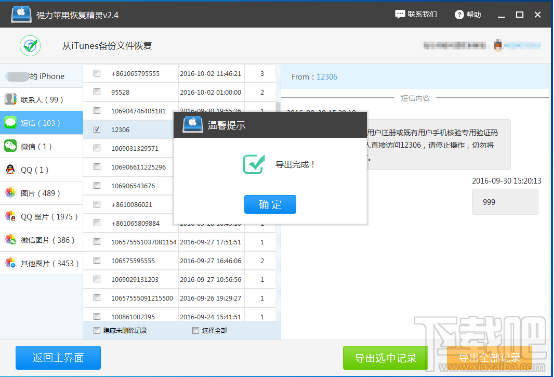Click the green message bubble icon
This screenshot has height=377, width=554.
(10, 123)
